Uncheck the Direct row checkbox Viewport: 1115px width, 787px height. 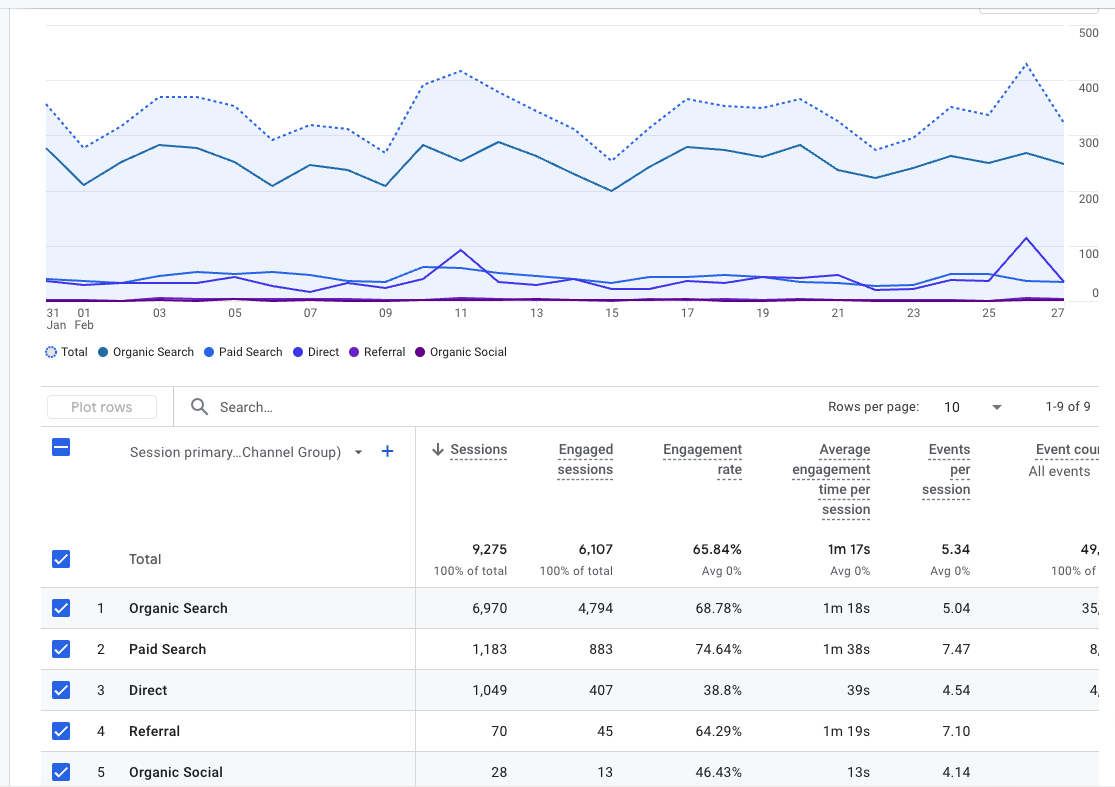point(61,690)
